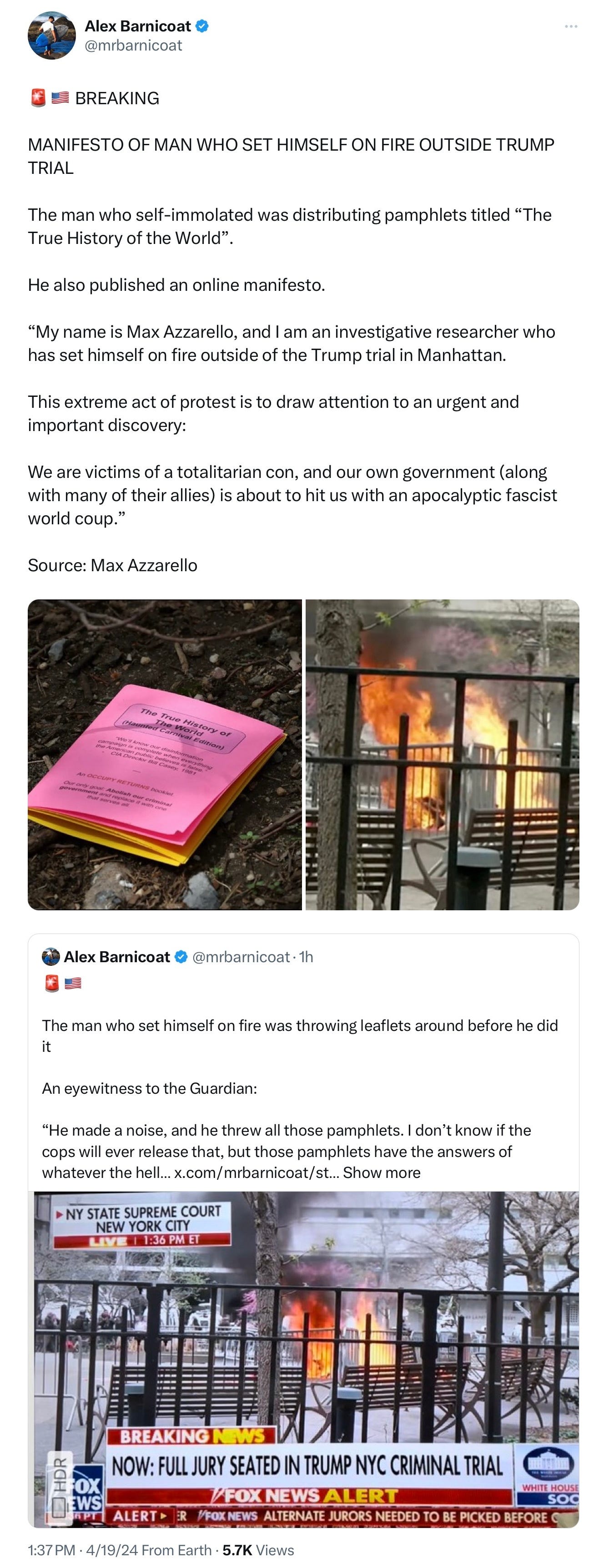Expand the quoted tweet with Show more
Image resolution: width=604 pixels, height=1568 pixels.
[382, 1173]
